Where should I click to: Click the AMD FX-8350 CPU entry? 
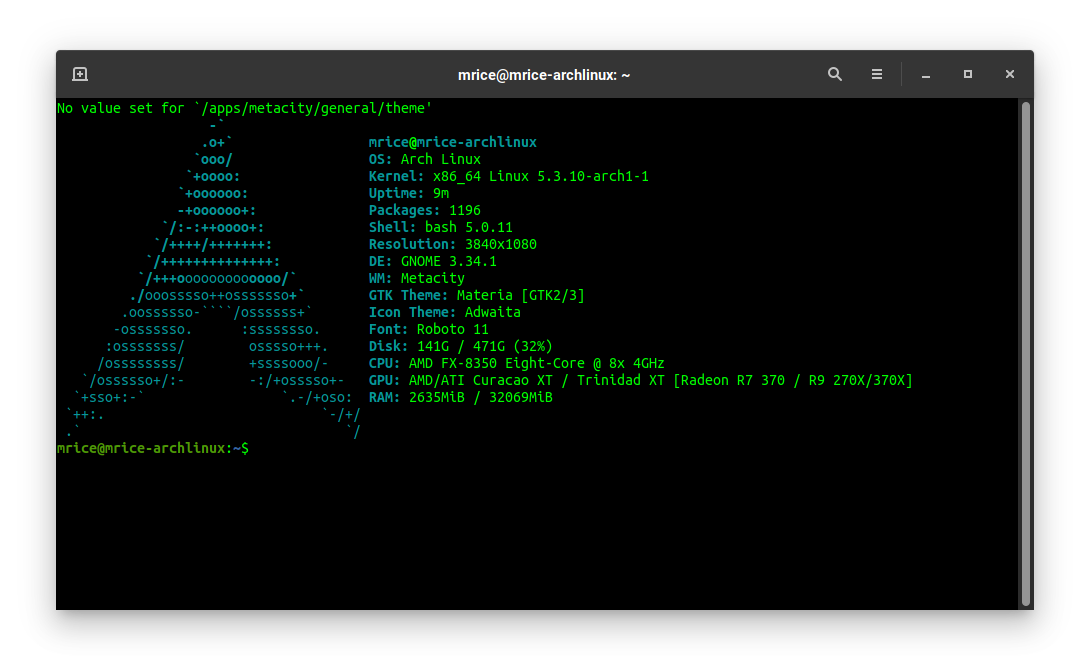pos(515,363)
